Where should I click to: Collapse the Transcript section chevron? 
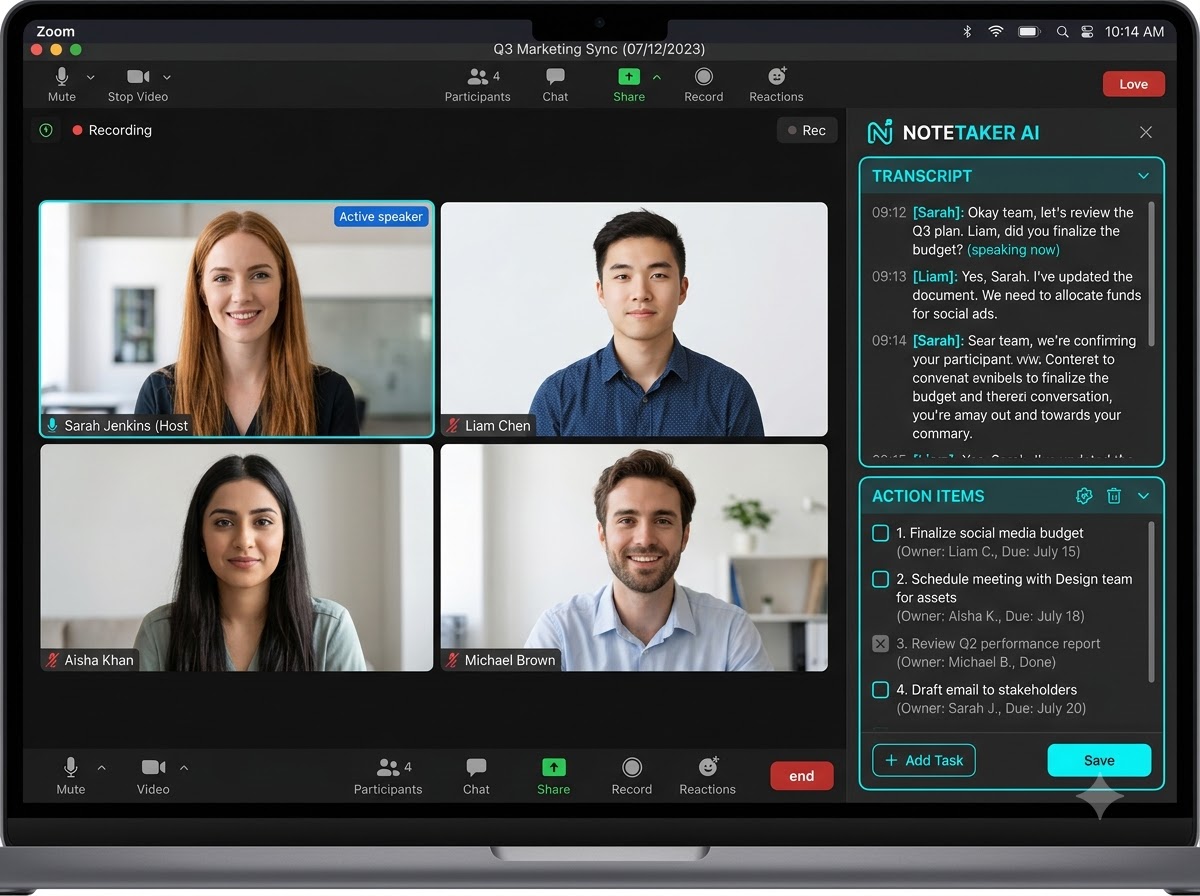pyautogui.click(x=1143, y=176)
